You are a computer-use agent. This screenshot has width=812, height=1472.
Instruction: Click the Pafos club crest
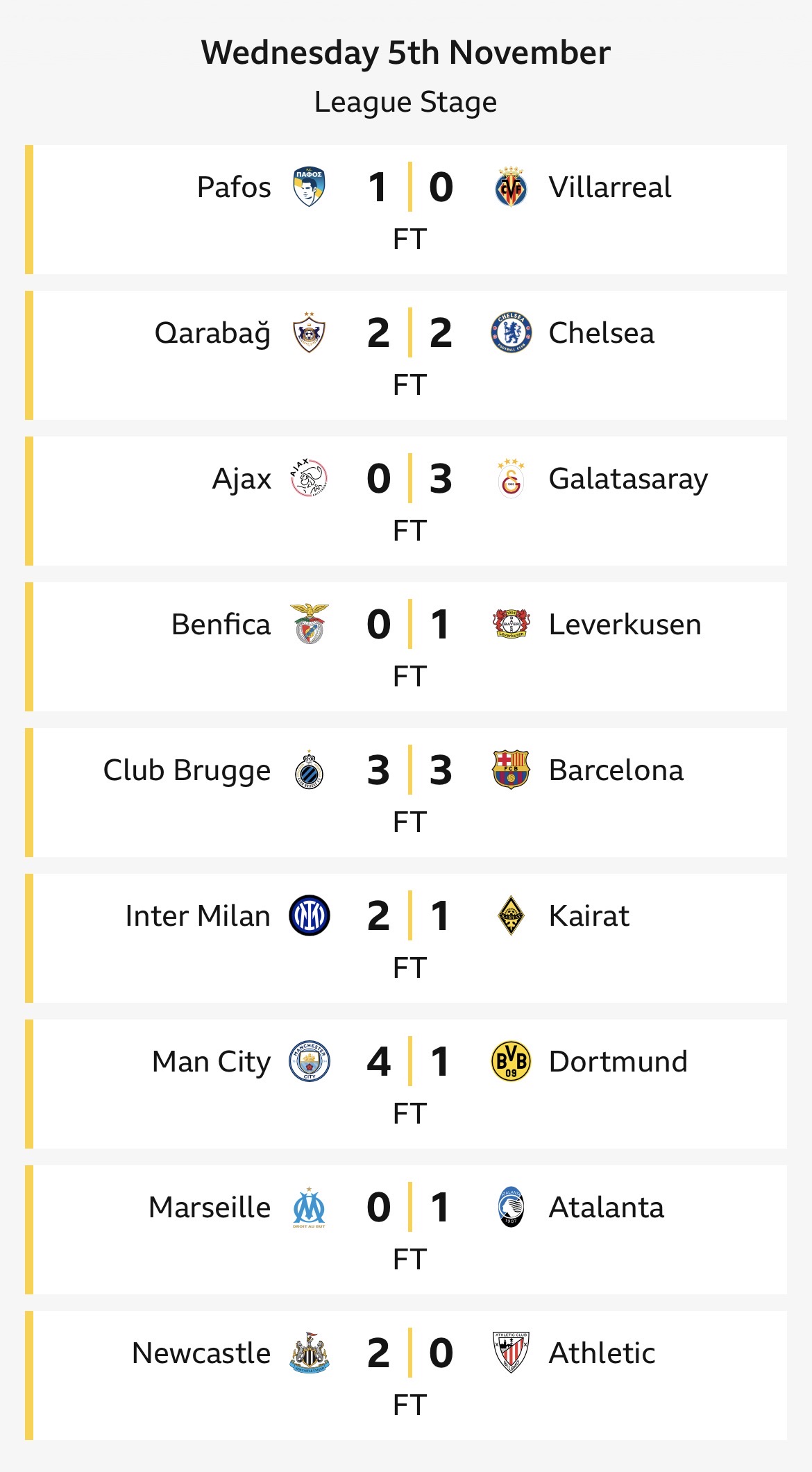pyautogui.click(x=309, y=187)
